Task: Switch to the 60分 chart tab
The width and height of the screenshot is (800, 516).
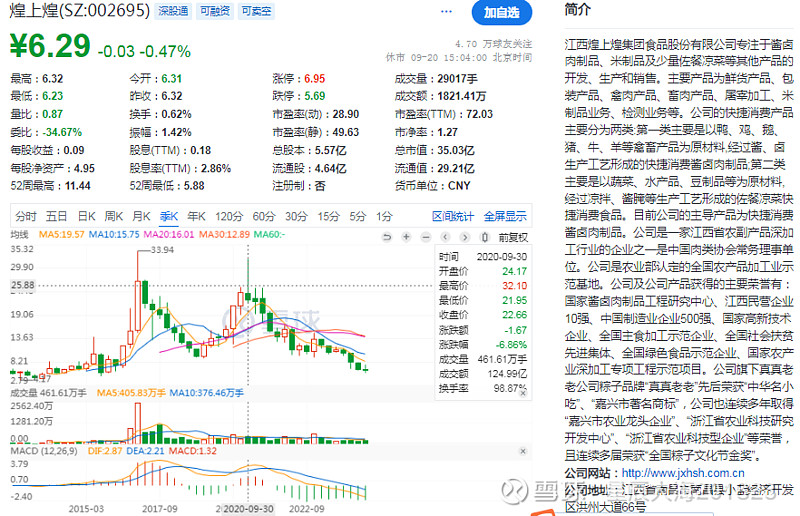Action: coord(264,216)
